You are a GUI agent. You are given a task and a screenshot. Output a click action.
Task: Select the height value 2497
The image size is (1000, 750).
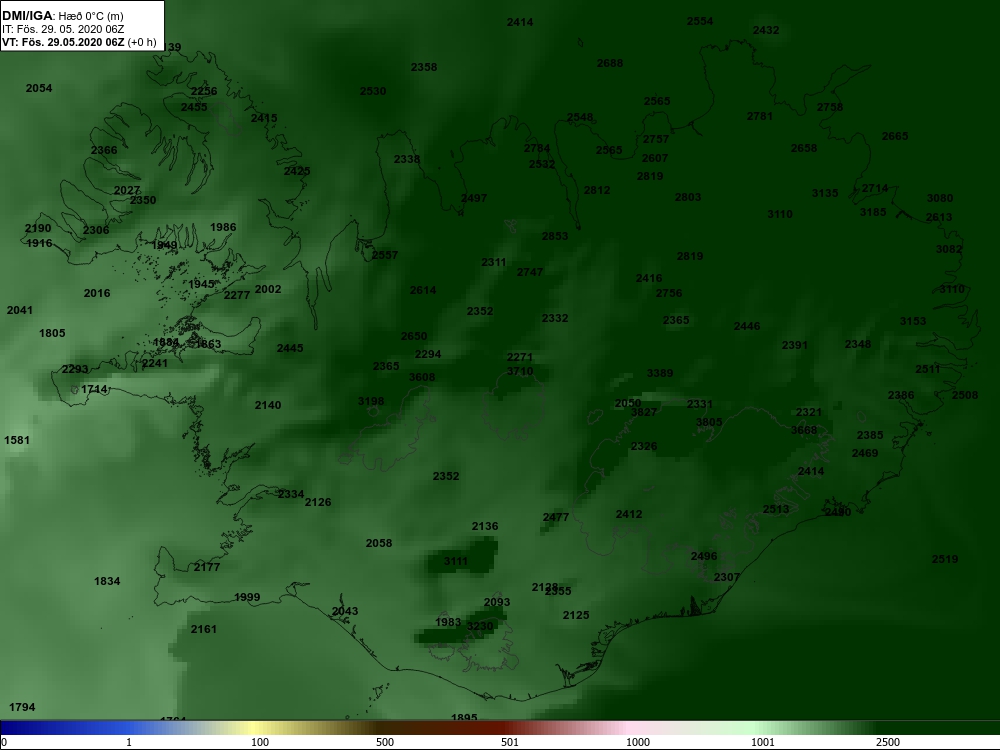click(x=474, y=198)
